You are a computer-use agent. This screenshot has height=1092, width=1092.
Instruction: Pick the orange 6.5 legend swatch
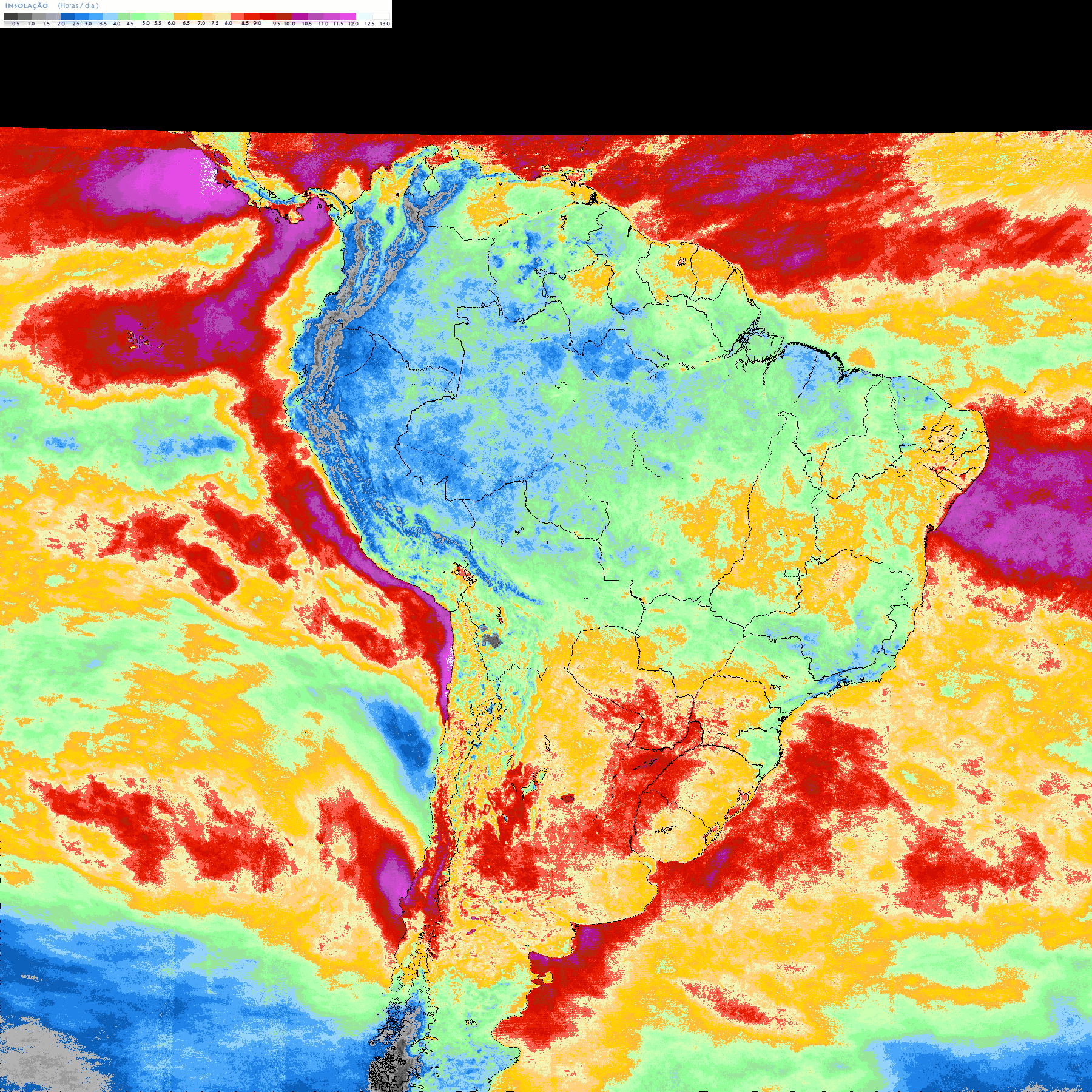(181, 16)
